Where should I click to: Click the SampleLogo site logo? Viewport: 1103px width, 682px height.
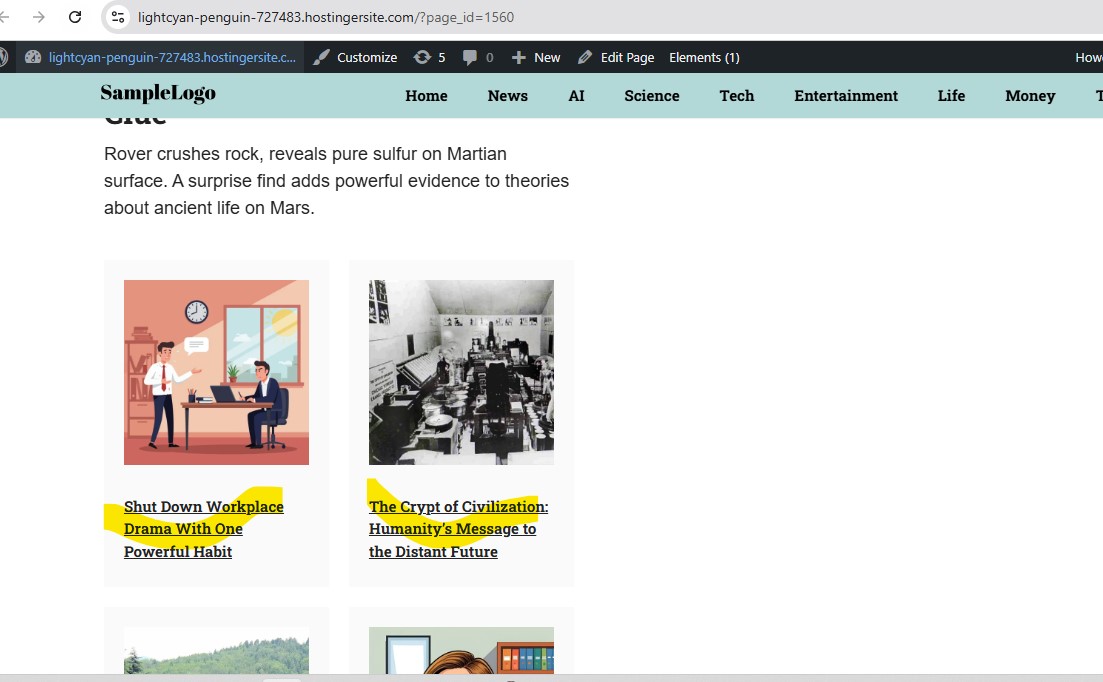158,94
